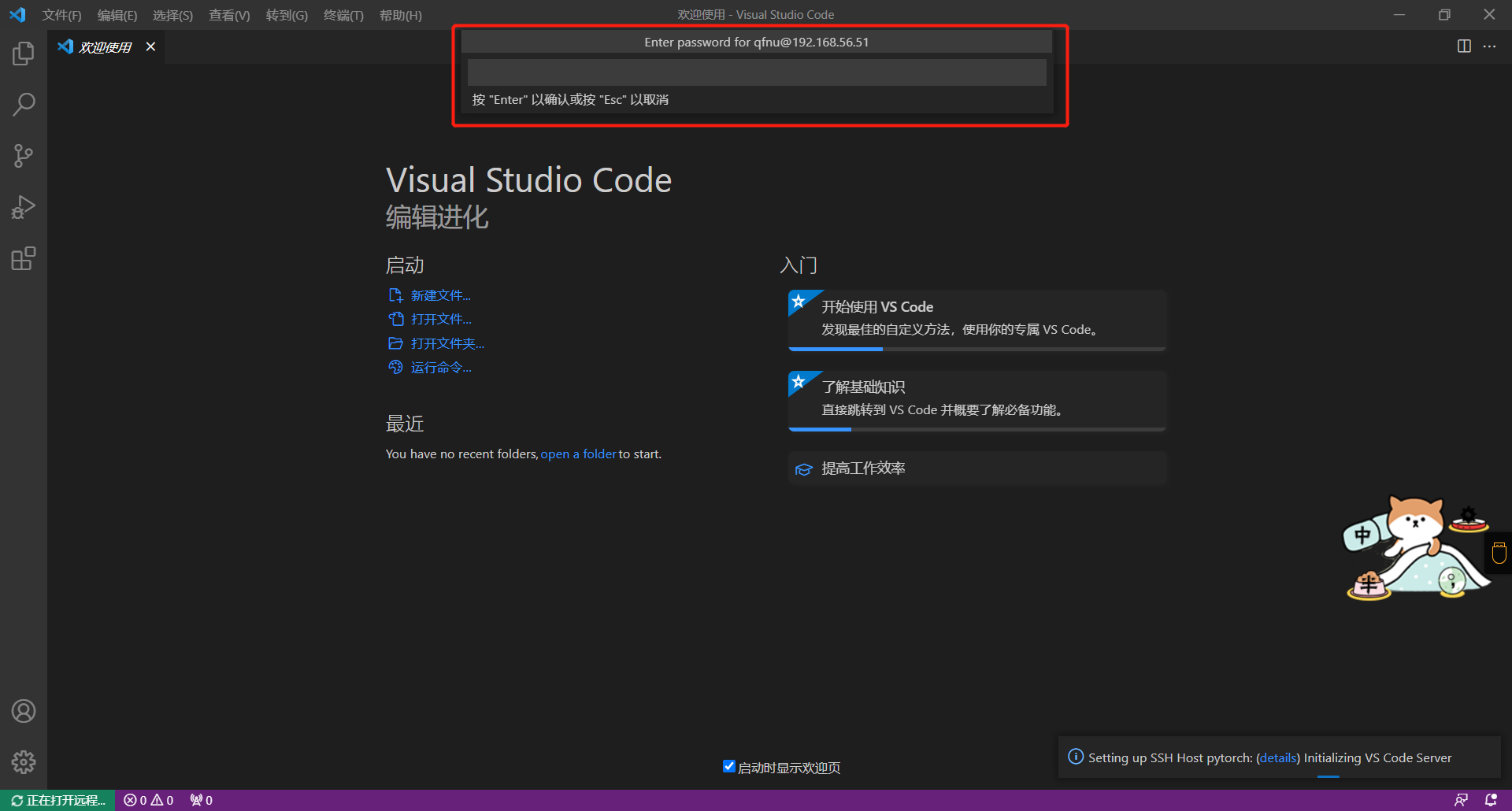Click the 新建文件... link

441,295
